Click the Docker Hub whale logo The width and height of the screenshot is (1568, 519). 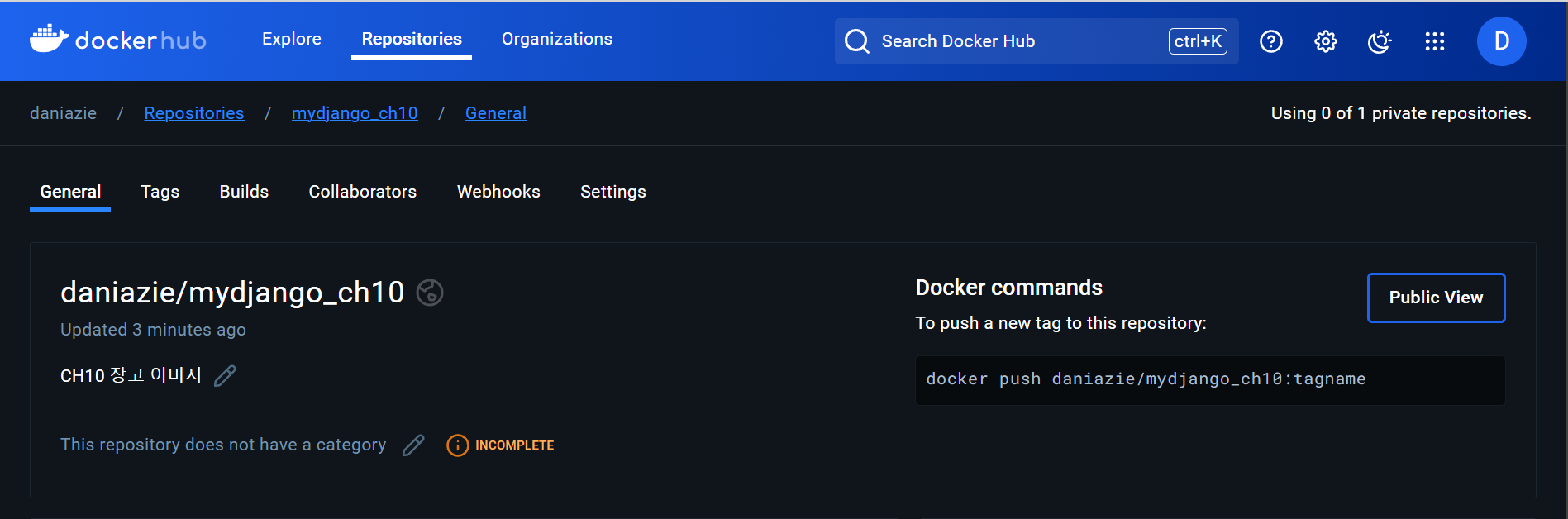pos(50,39)
